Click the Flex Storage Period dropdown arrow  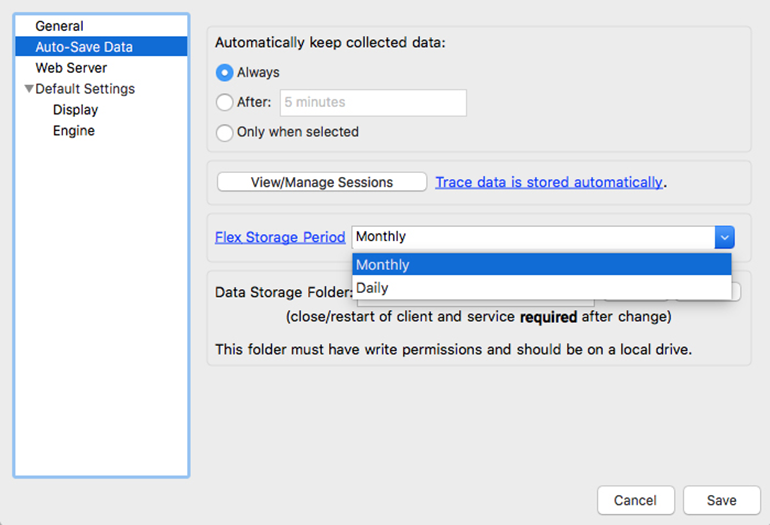click(724, 237)
